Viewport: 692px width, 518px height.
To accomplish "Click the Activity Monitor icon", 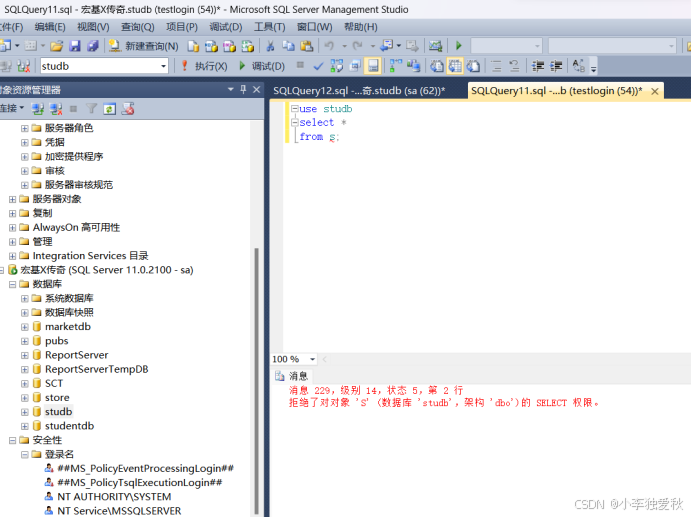I will click(x=435, y=45).
